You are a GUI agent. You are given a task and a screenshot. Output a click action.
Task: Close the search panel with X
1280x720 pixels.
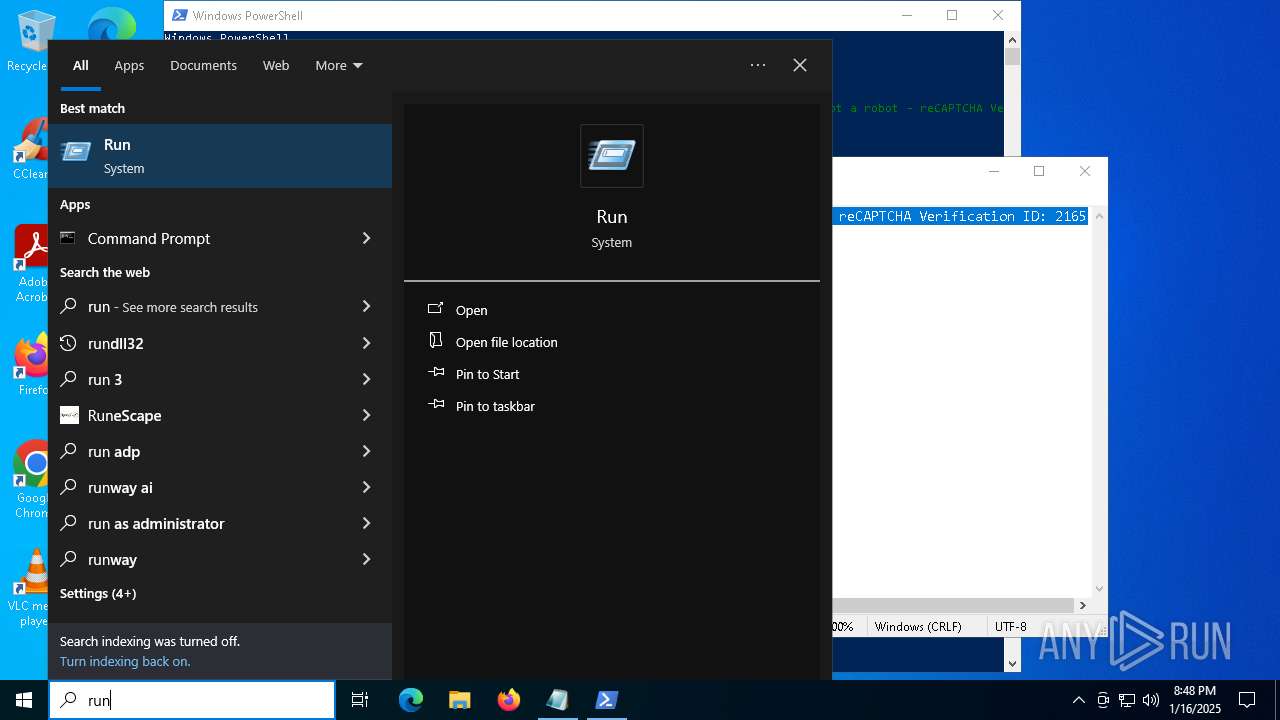coord(800,65)
